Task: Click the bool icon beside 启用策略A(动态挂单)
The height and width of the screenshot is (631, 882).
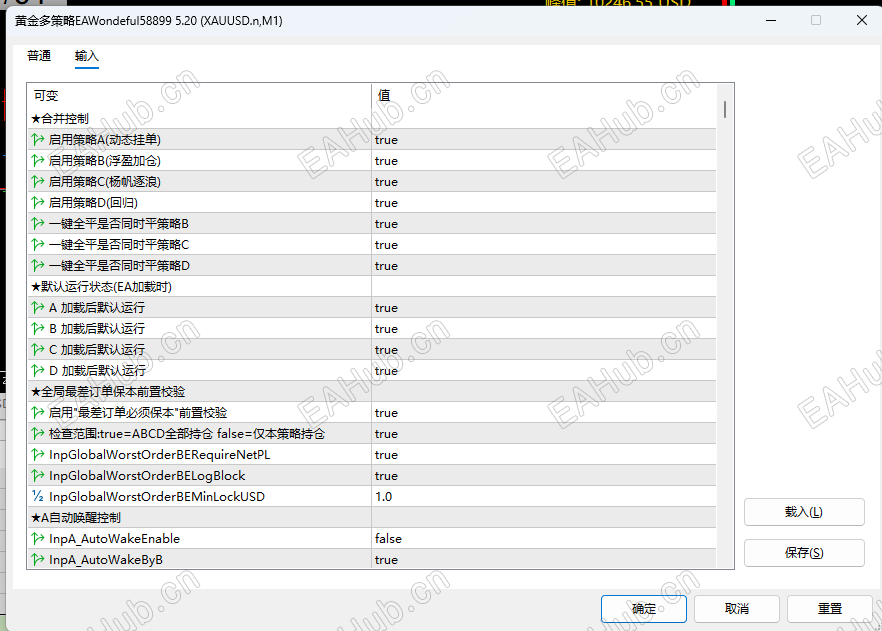Action: pos(38,139)
